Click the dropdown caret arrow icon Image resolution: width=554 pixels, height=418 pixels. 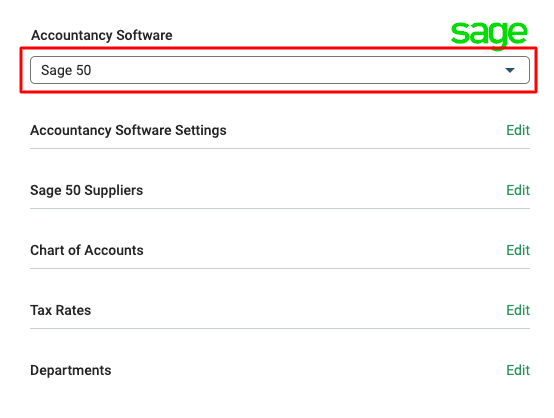click(509, 70)
